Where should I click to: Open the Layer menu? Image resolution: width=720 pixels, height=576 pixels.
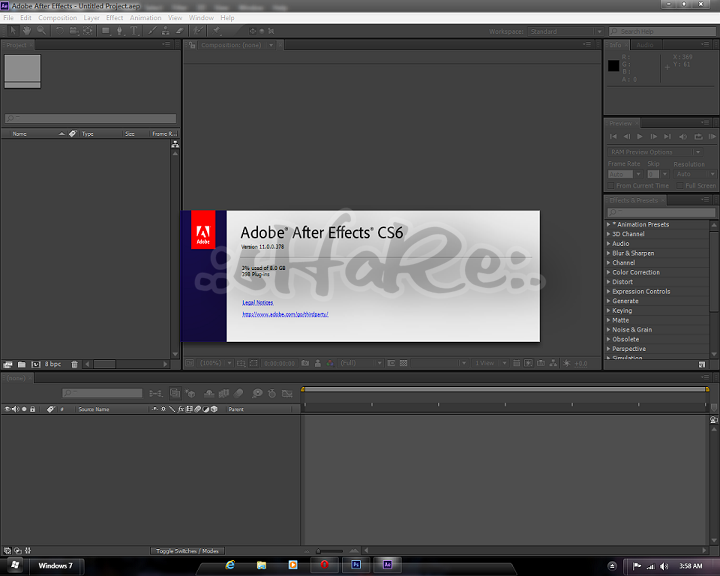91,17
